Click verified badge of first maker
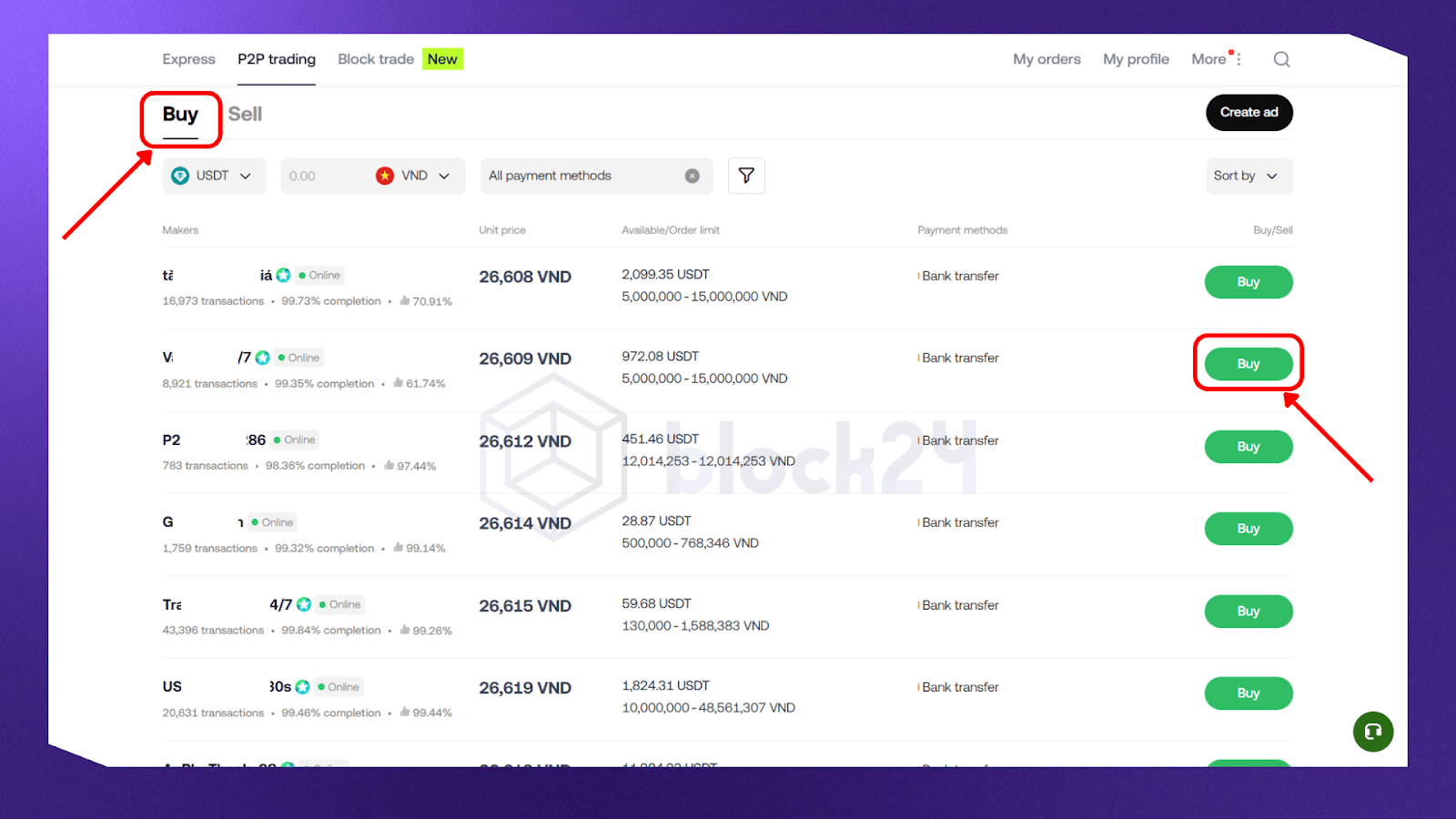Screen dimensions: 1456x819 284,275
